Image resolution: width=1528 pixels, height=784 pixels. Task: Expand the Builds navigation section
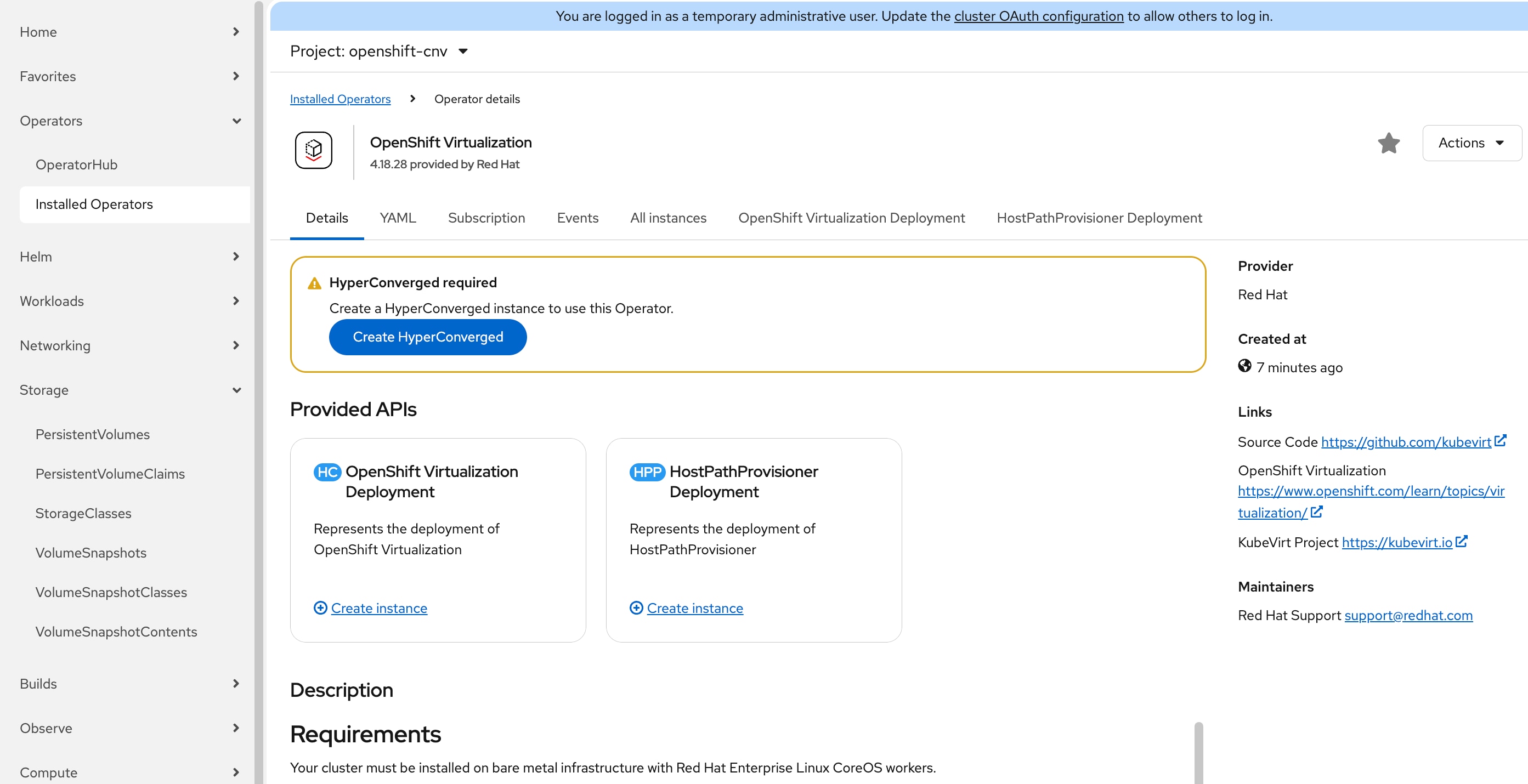tap(131, 684)
